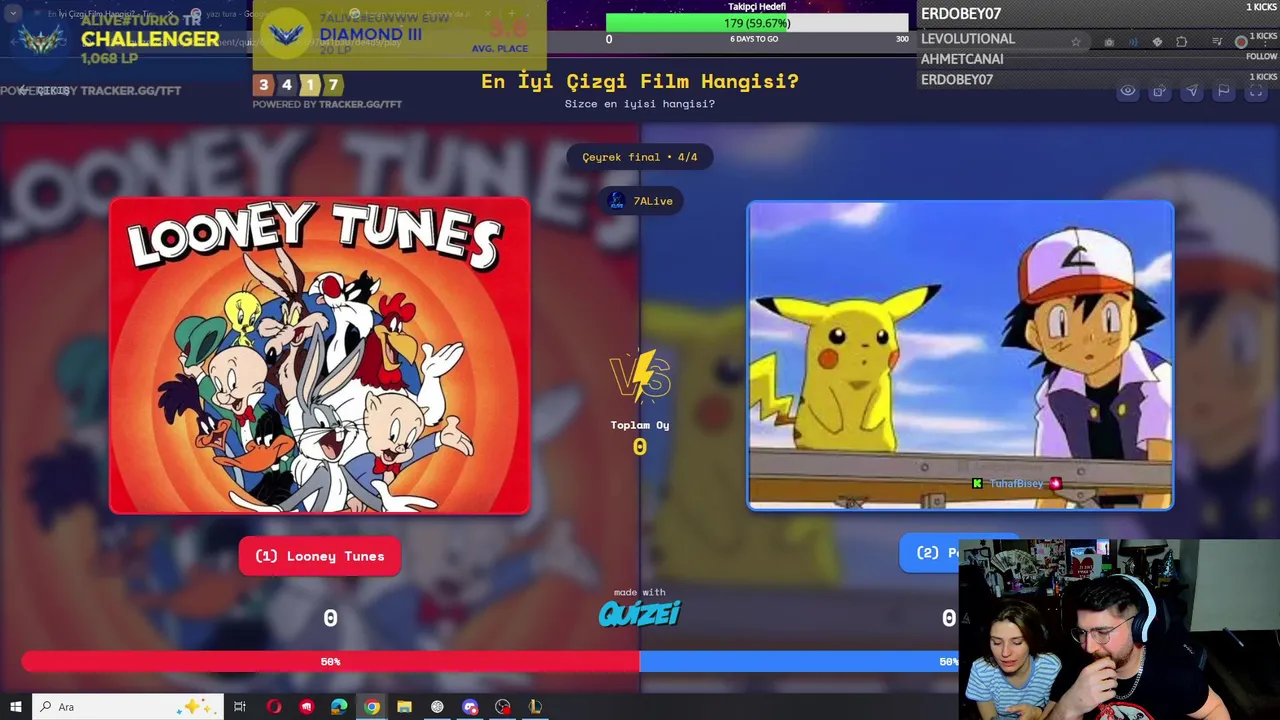Click the LEVOLUTIONAL name in the overlay list
1280x720 pixels.
click(x=967, y=39)
